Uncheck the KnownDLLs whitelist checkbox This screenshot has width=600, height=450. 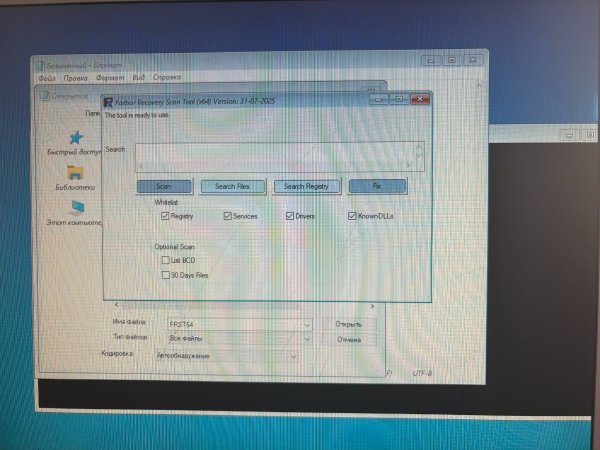pyautogui.click(x=352, y=216)
